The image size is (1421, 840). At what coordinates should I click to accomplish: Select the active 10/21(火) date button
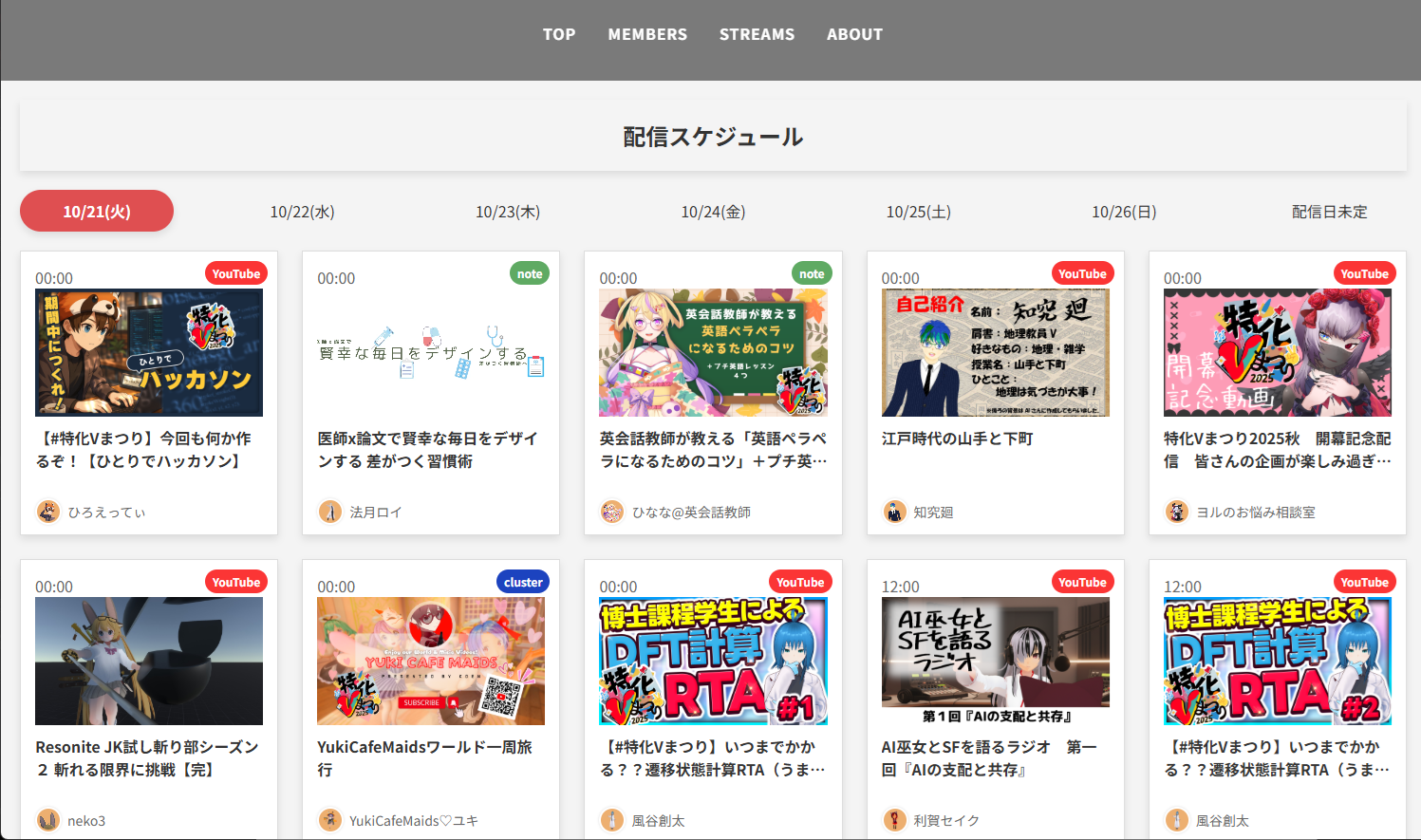pos(97,211)
